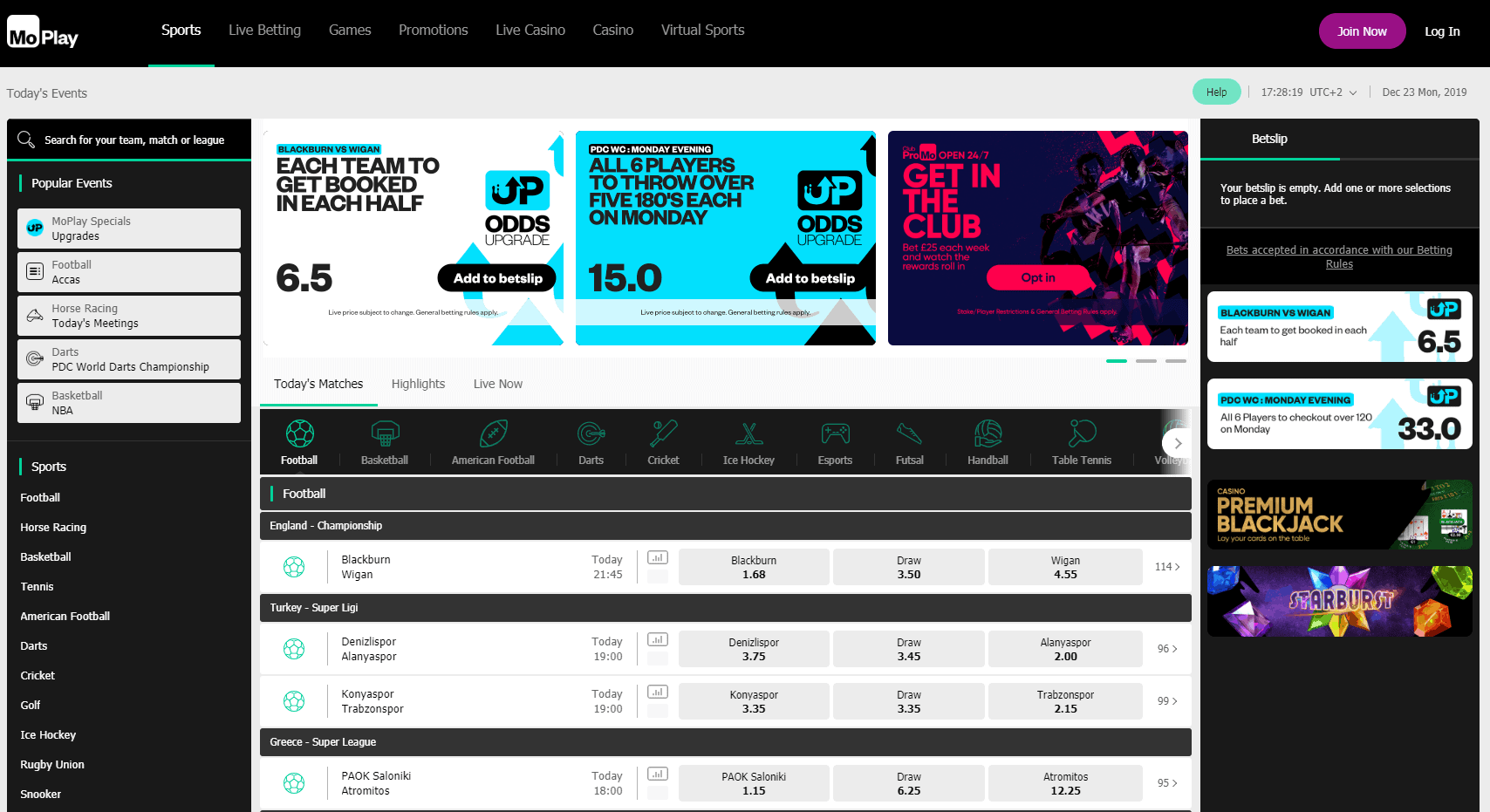Toggle Alanyaspor 2.00 odds selection
The image size is (1490, 812).
[1065, 649]
